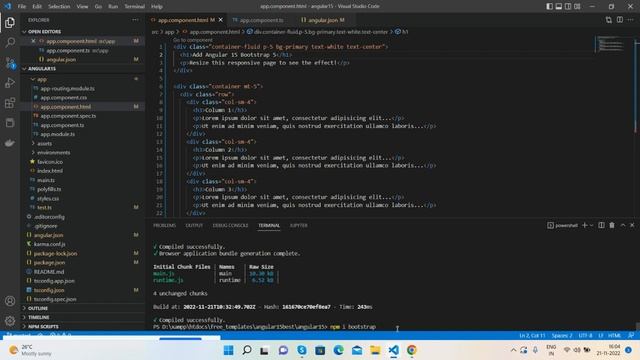This screenshot has width=640, height=360.
Task: Open the launch profile dropdown next to plus
Action: [x=591, y=225]
